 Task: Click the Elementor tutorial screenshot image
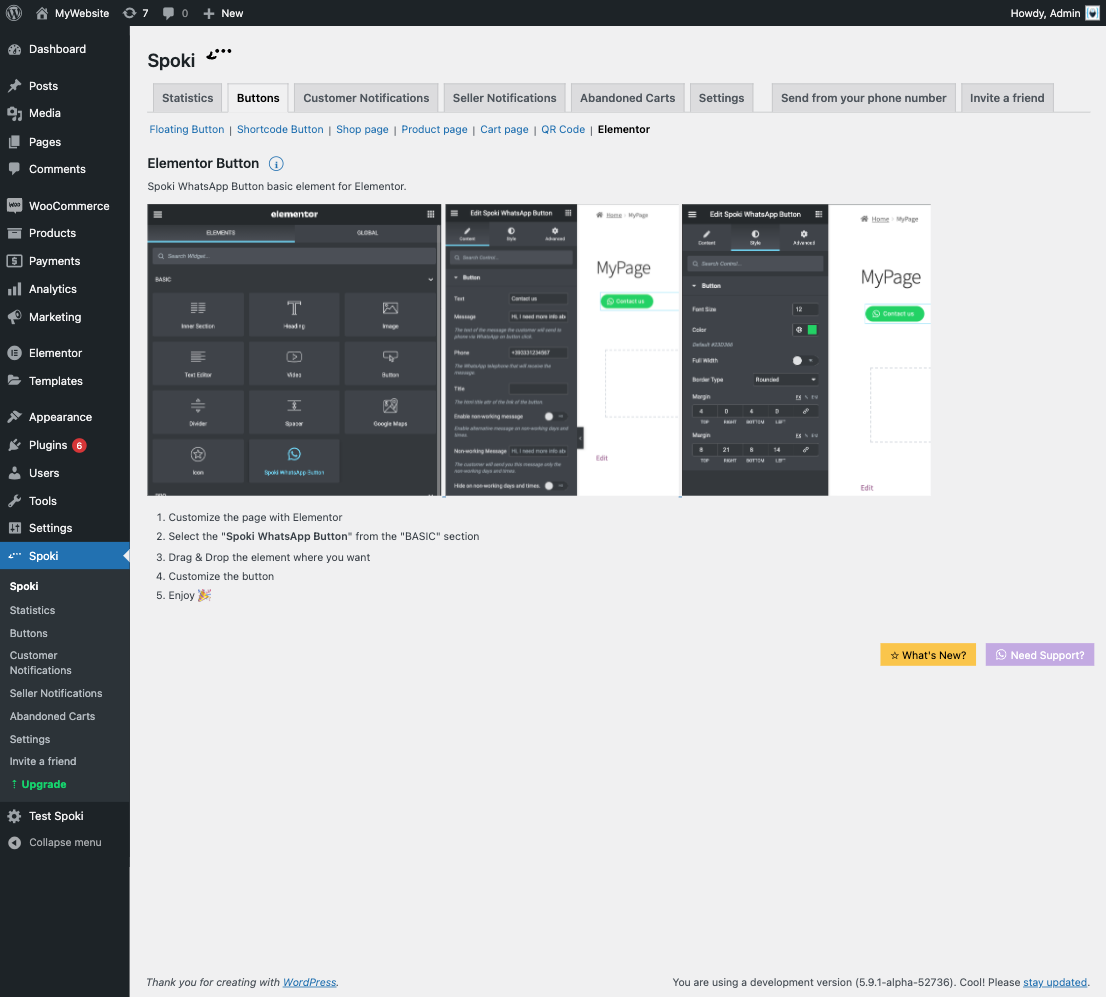(539, 350)
